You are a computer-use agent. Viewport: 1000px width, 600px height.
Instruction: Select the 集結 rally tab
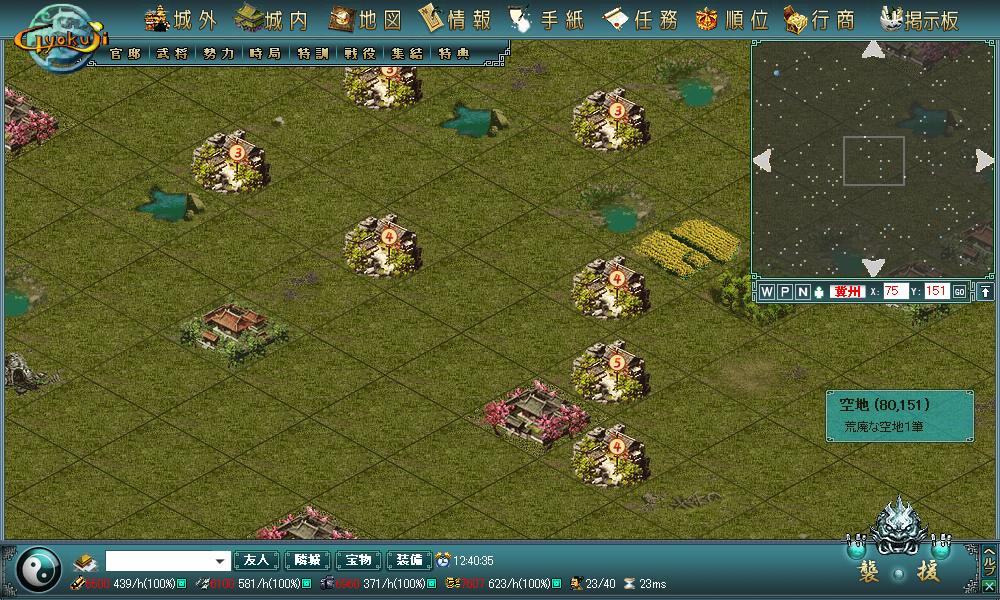coord(407,54)
